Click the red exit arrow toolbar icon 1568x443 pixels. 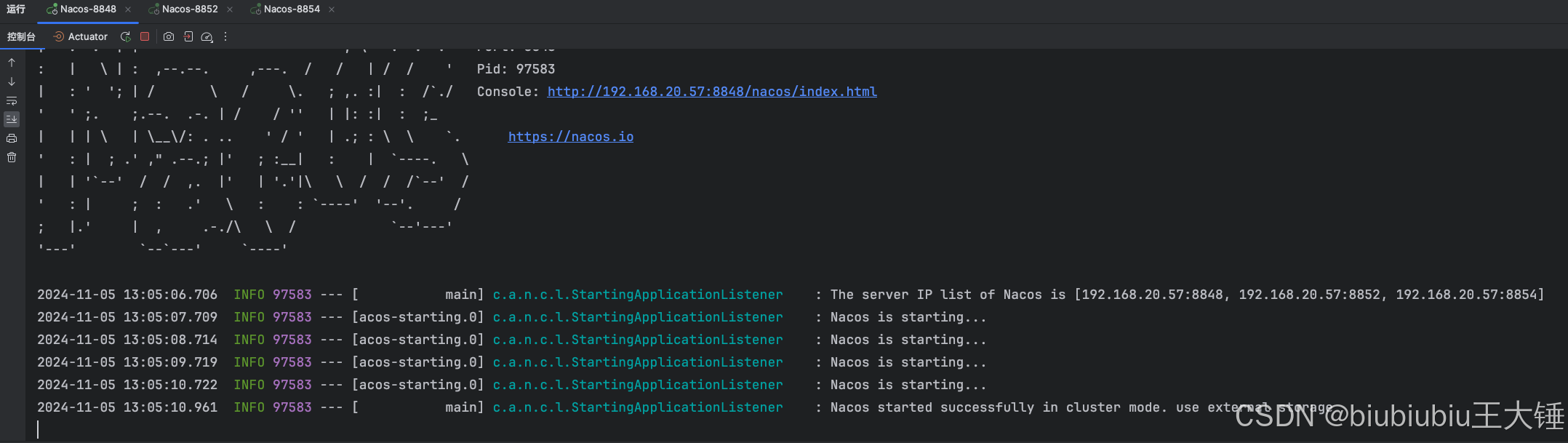pyautogui.click(x=188, y=36)
